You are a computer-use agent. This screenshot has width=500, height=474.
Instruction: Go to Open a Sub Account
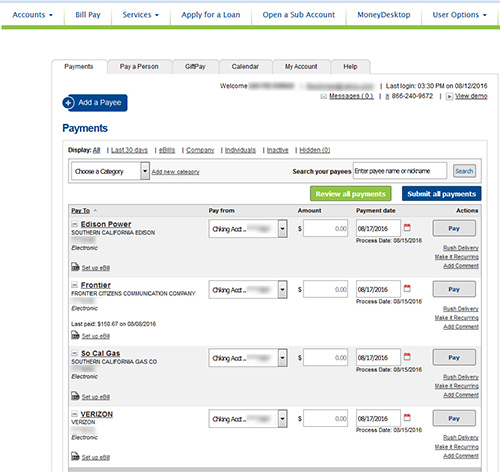coord(299,15)
